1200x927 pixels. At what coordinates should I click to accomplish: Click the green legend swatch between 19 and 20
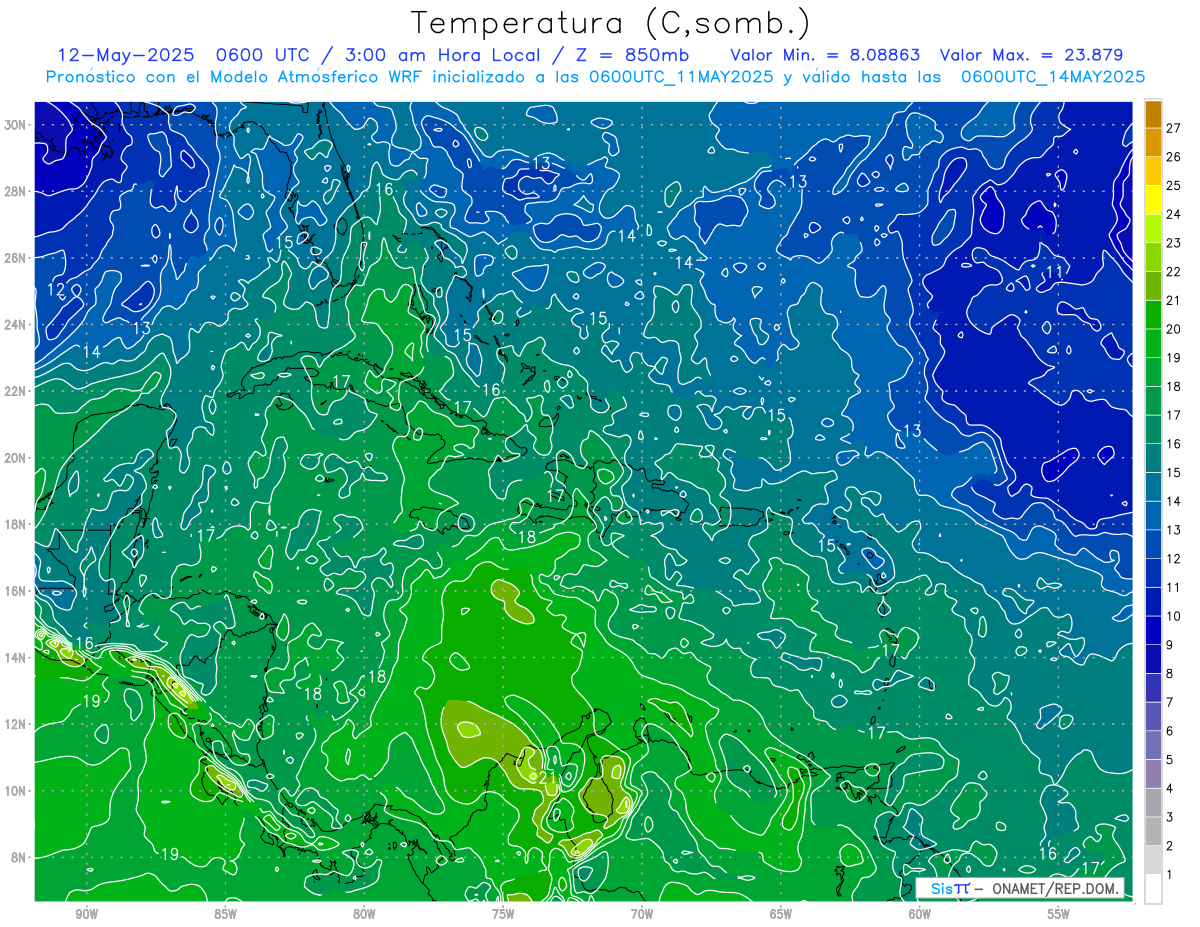pyautogui.click(x=1153, y=343)
